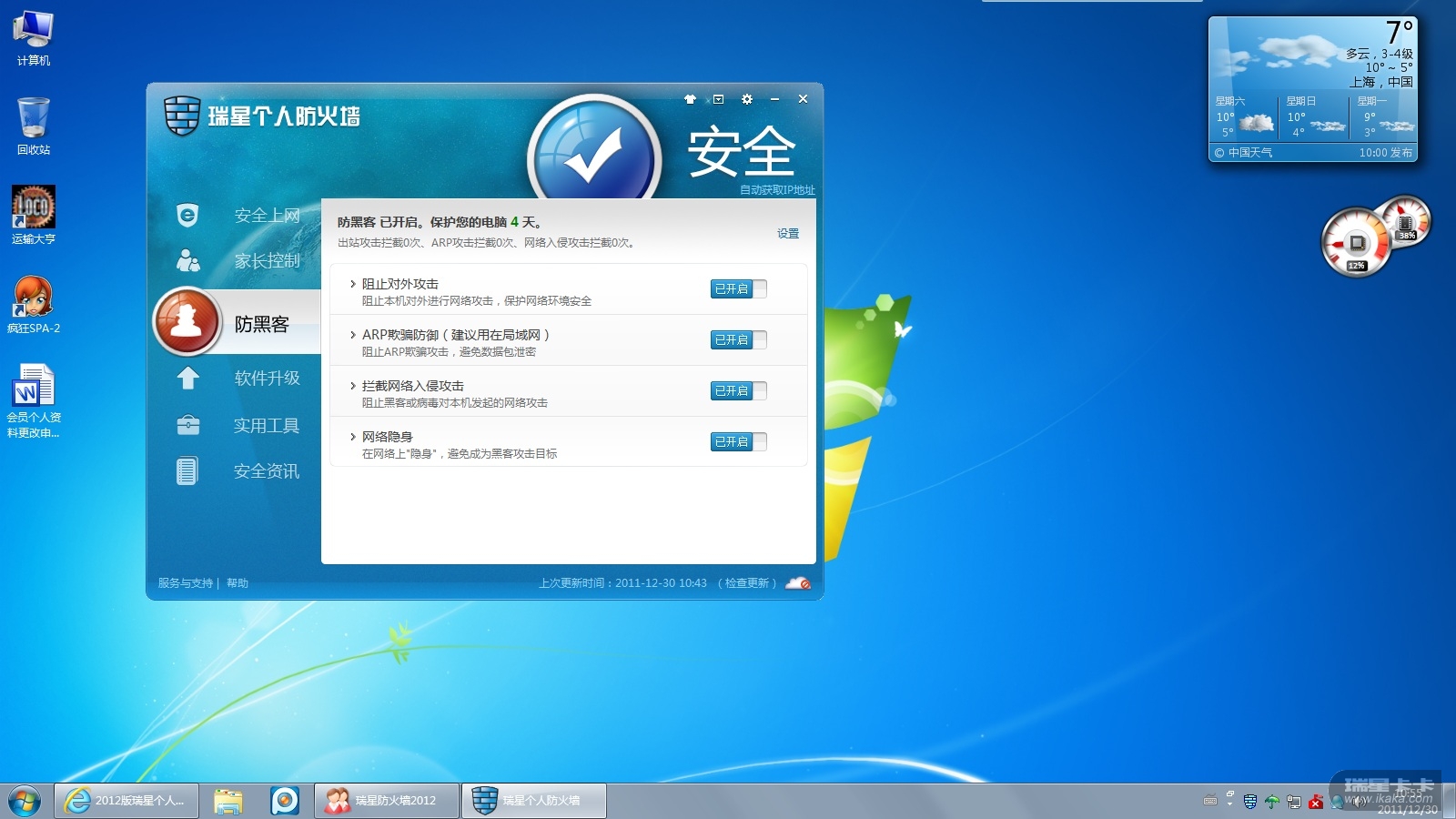
Task: Click the cloud security status icon
Action: pyautogui.click(x=798, y=583)
